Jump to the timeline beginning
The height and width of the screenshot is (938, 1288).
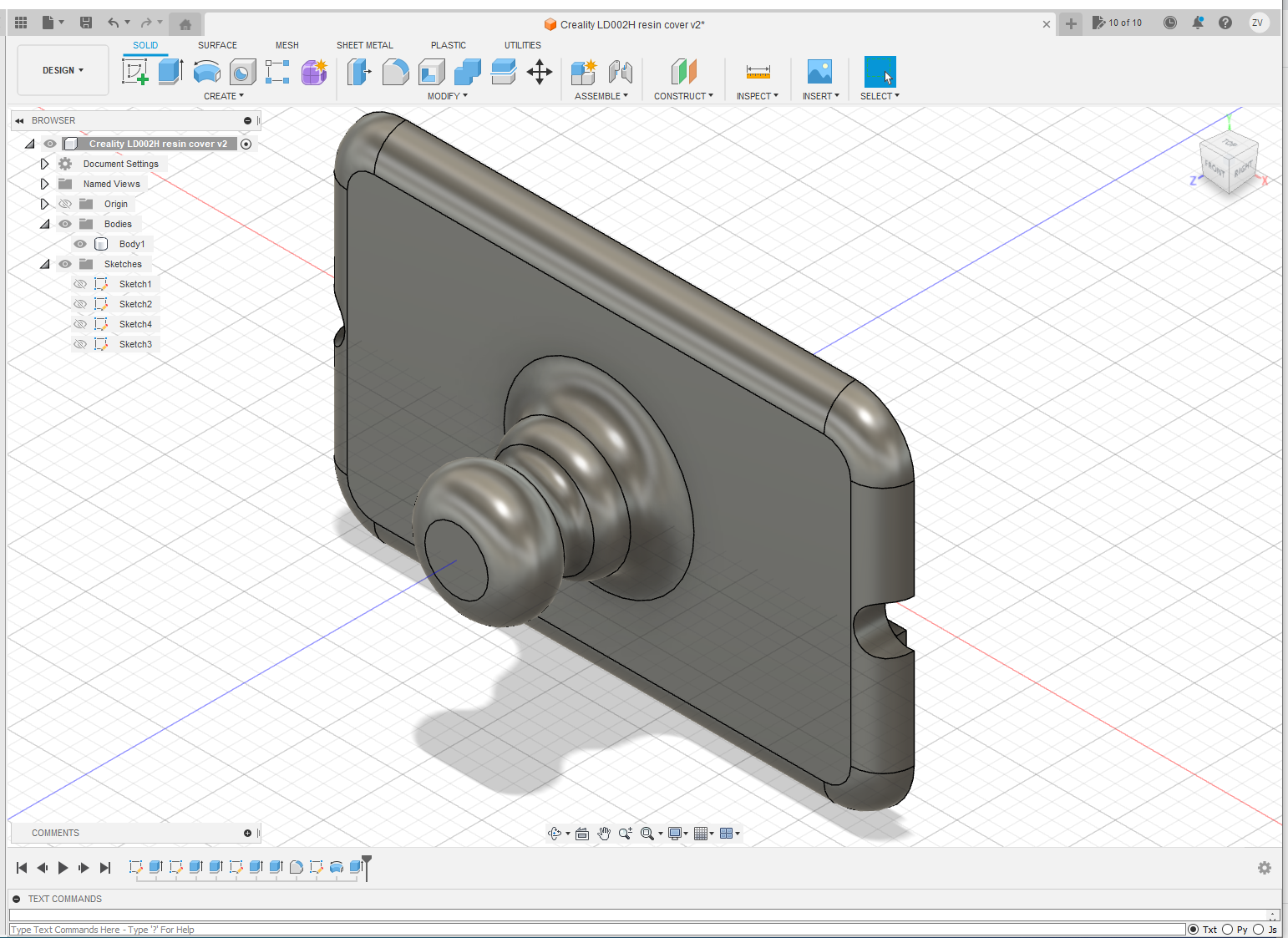tap(22, 868)
